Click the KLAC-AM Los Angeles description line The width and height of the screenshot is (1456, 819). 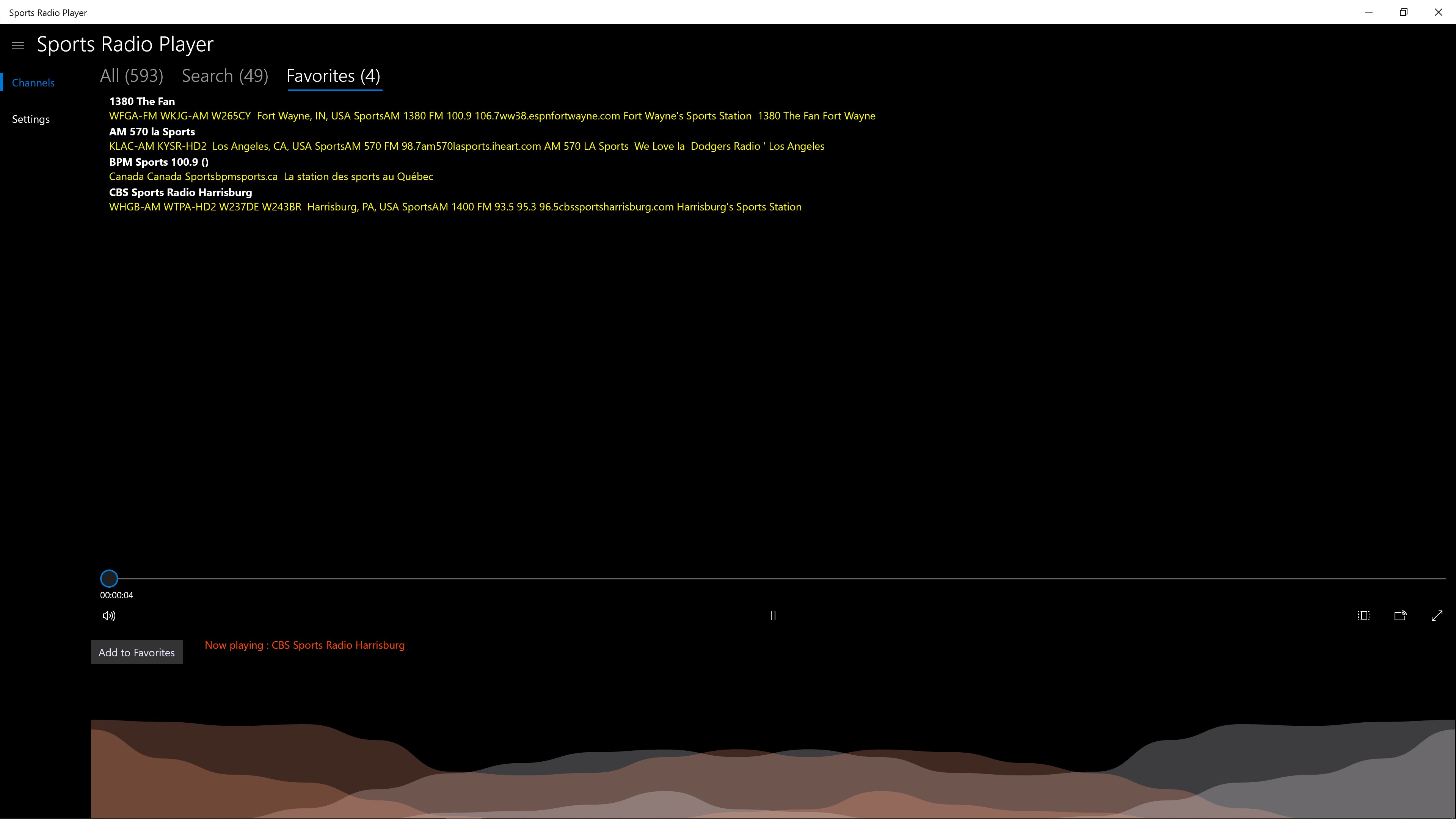click(466, 146)
